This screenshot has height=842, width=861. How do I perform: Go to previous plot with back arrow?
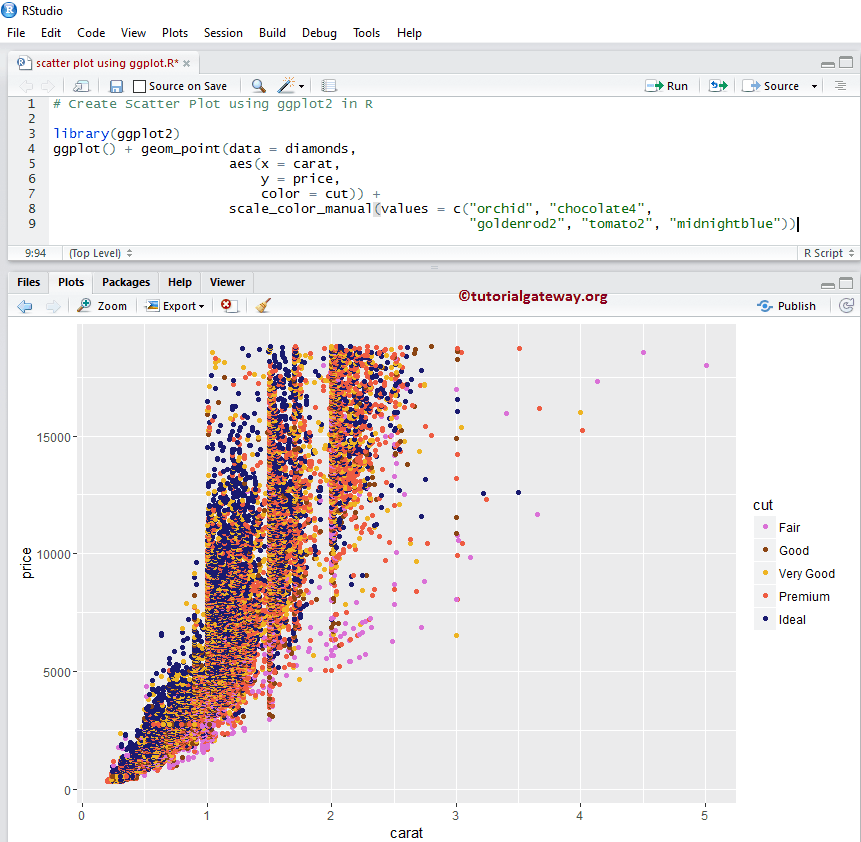click(25, 306)
